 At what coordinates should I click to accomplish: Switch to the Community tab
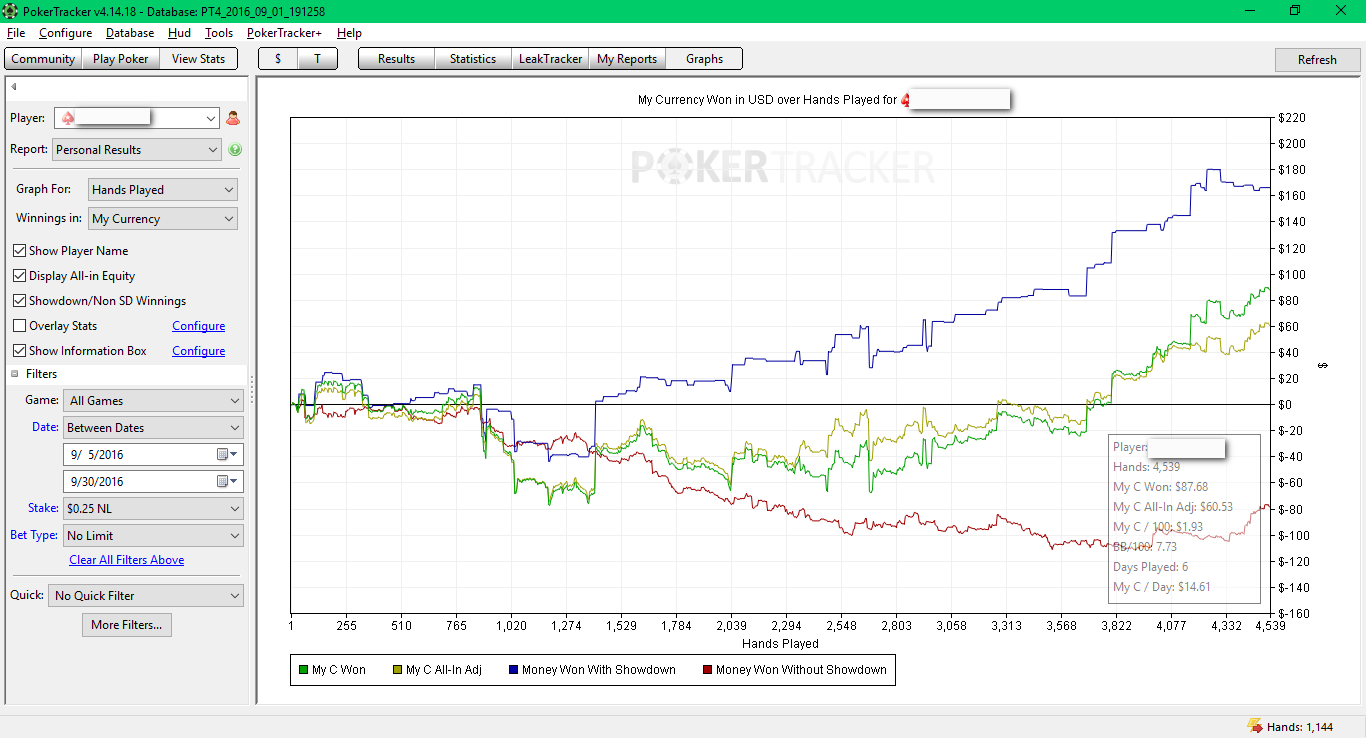(x=43, y=59)
